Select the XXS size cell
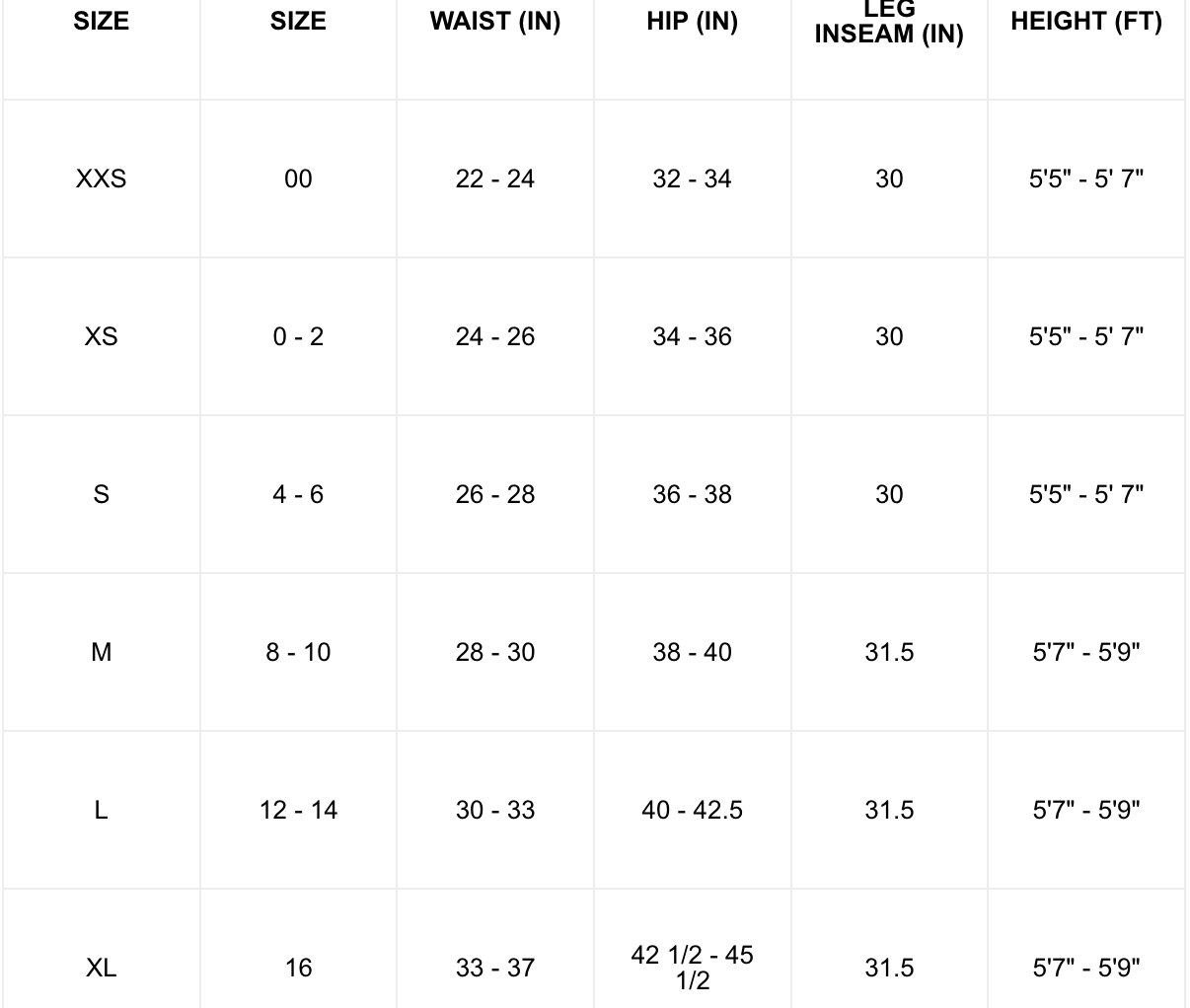The width and height of the screenshot is (1190, 1008). click(x=101, y=179)
